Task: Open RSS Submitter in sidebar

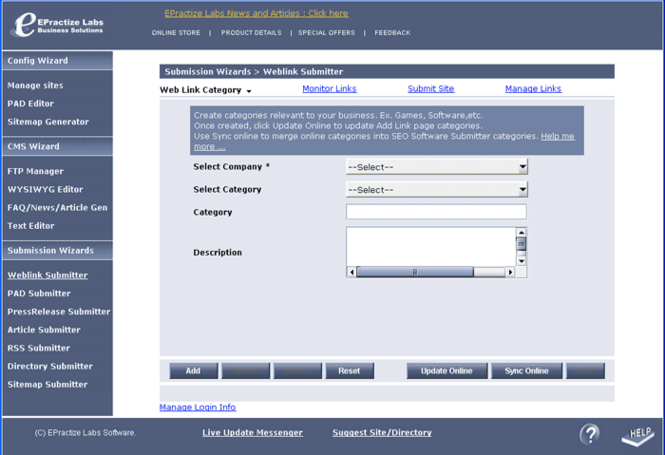Action: (x=38, y=348)
